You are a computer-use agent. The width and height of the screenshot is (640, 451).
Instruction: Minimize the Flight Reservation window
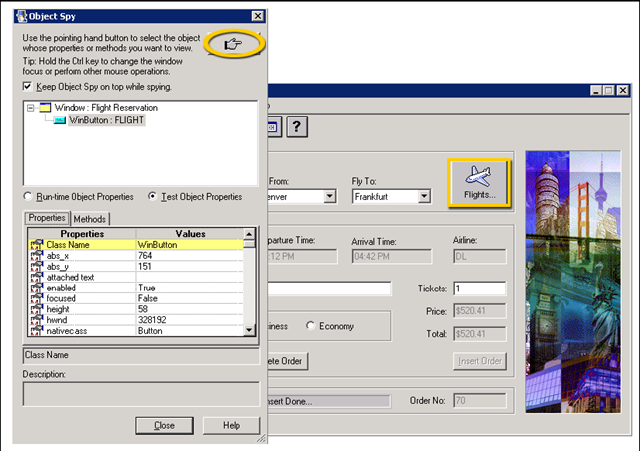click(596, 90)
